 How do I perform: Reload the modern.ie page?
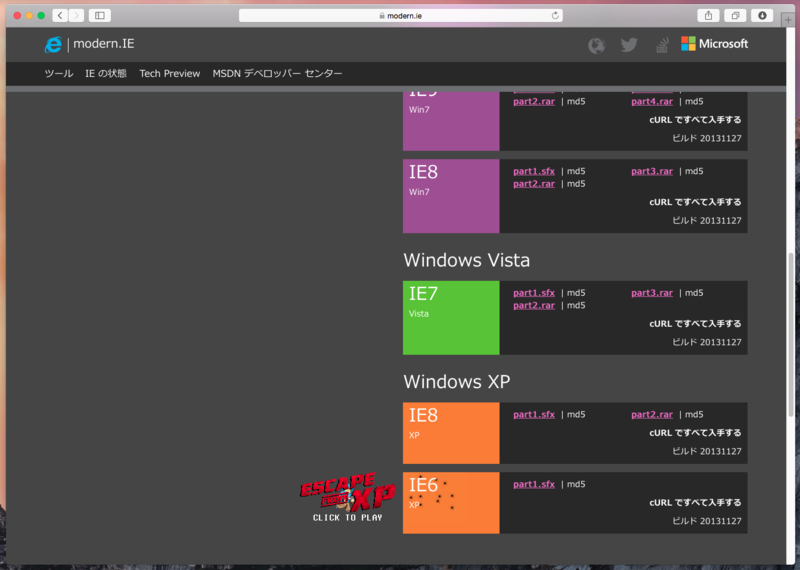pyautogui.click(x=555, y=16)
